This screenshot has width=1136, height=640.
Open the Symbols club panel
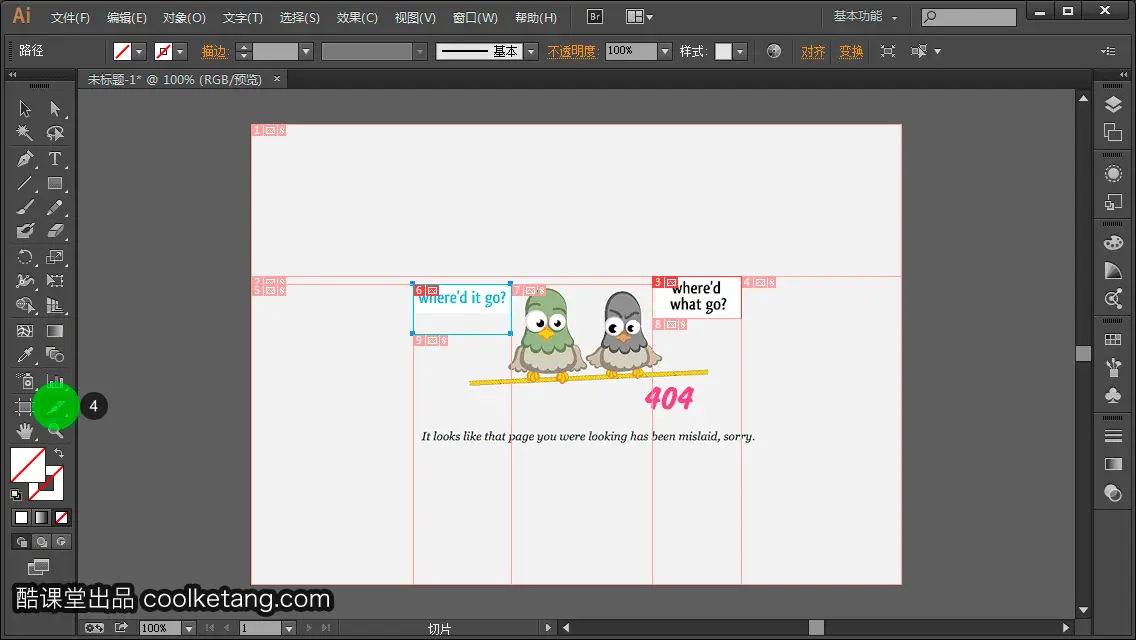1113,395
